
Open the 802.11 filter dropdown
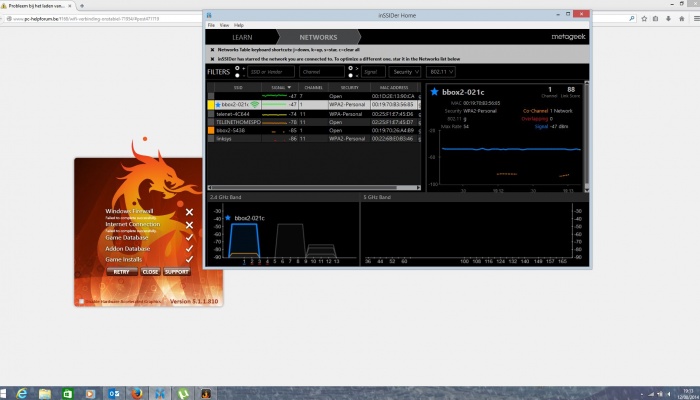441,71
